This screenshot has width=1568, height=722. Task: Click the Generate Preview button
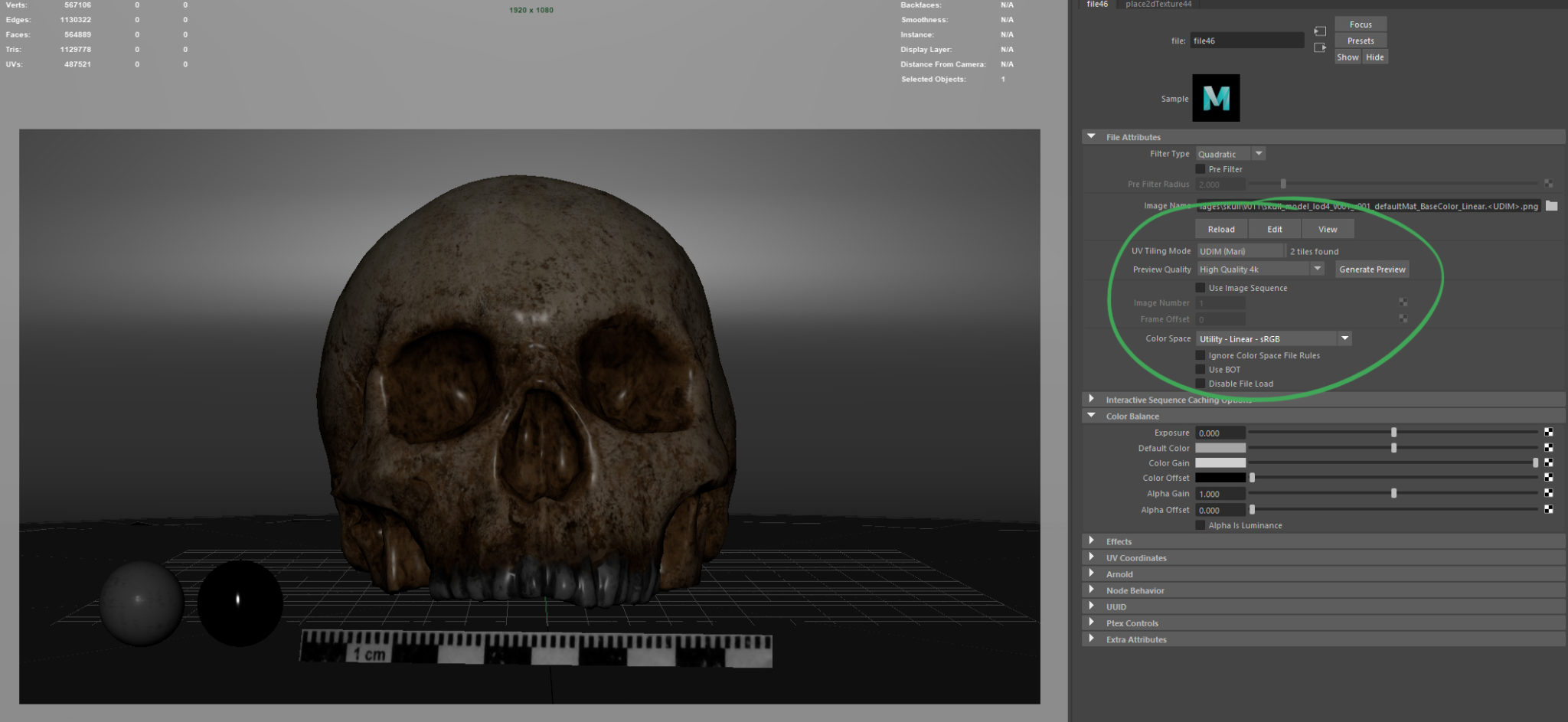[1371, 269]
